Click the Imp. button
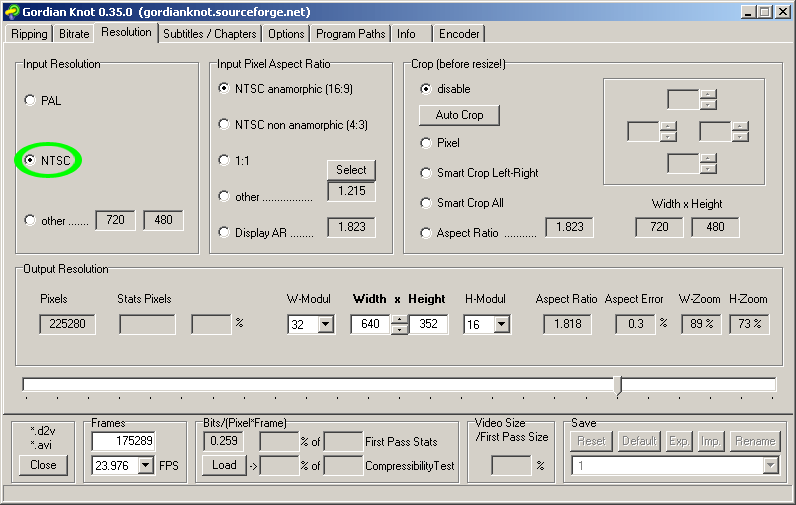This screenshot has height=505, width=796. 710,441
